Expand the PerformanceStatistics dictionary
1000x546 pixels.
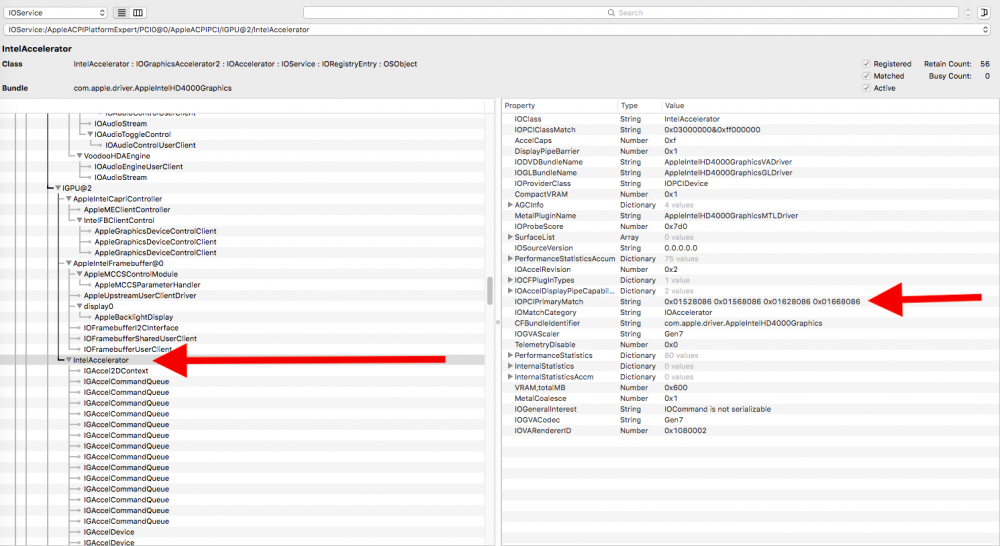(510, 355)
